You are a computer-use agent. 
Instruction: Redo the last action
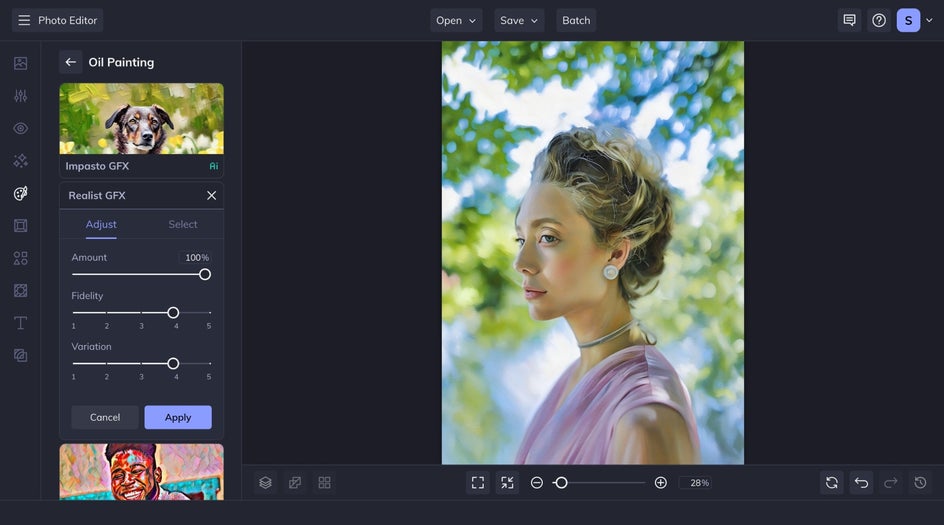891,483
